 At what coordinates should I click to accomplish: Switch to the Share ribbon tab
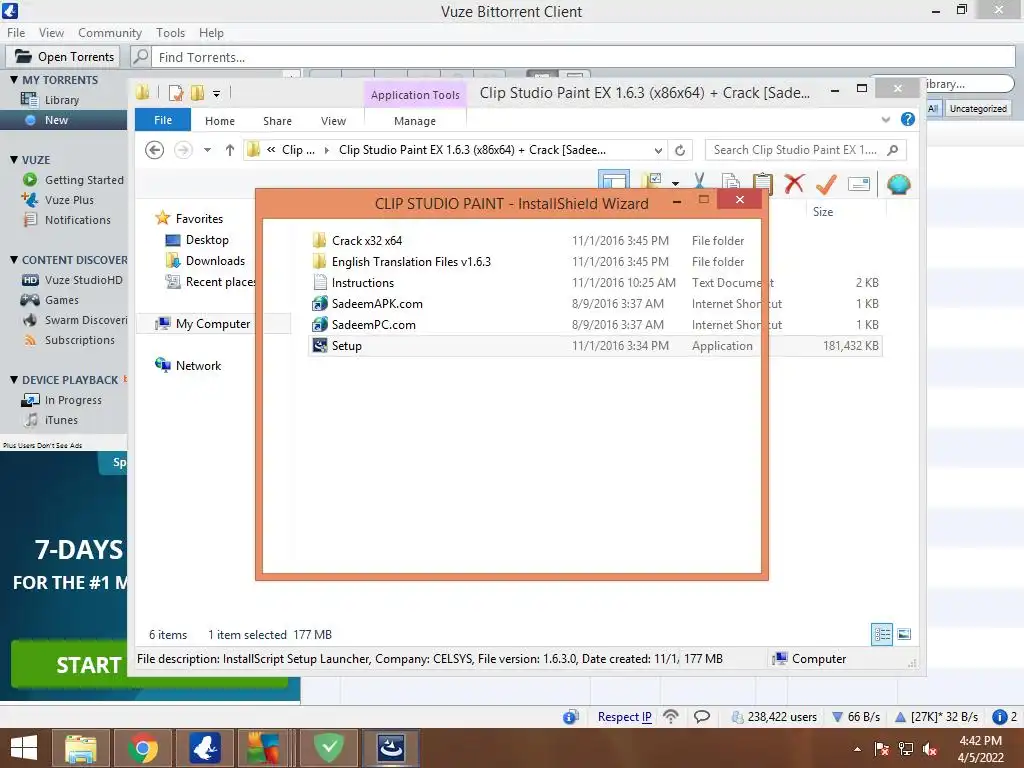click(277, 121)
